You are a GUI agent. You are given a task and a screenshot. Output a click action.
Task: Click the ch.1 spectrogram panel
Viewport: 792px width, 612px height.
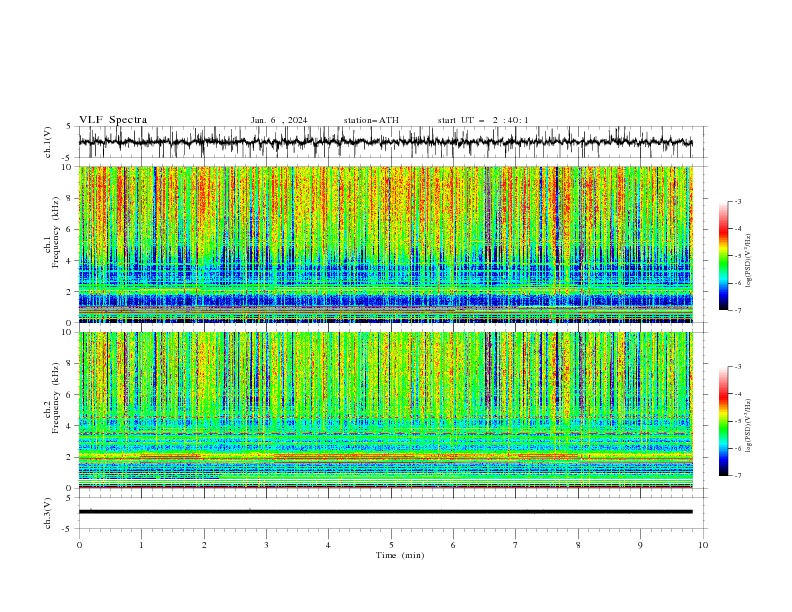click(385, 244)
